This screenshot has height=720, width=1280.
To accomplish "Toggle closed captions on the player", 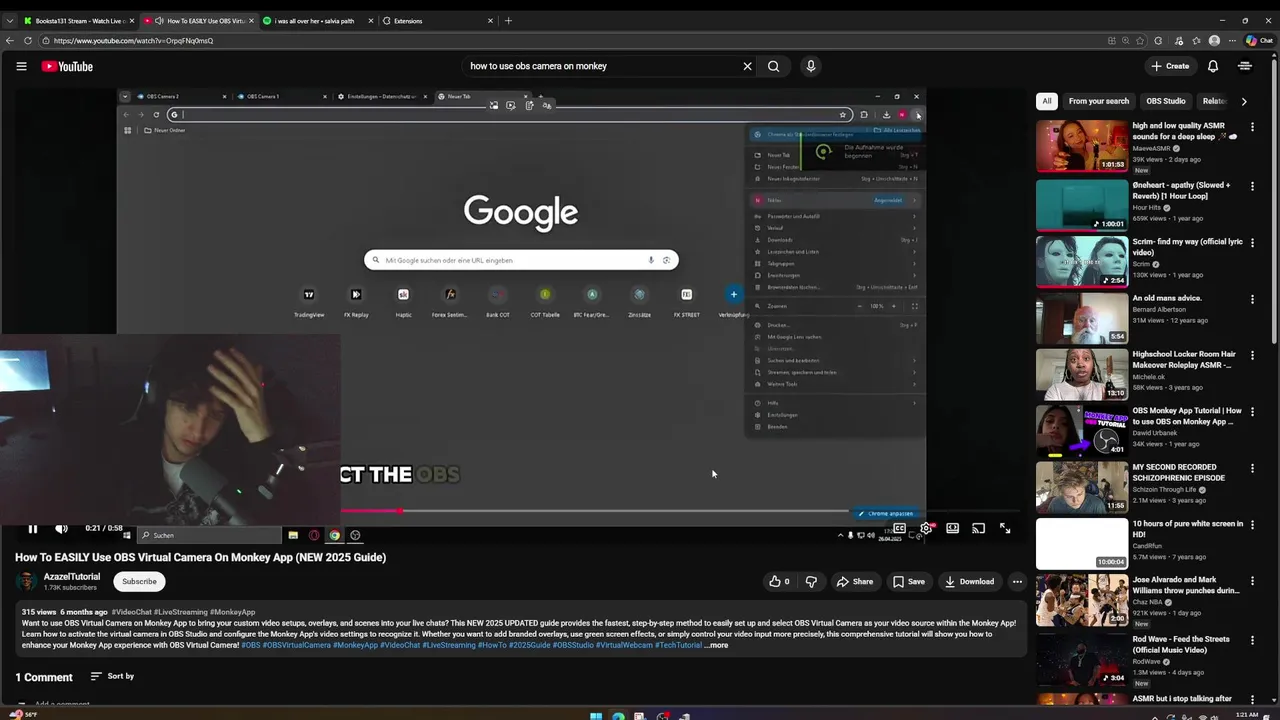I will tap(899, 529).
